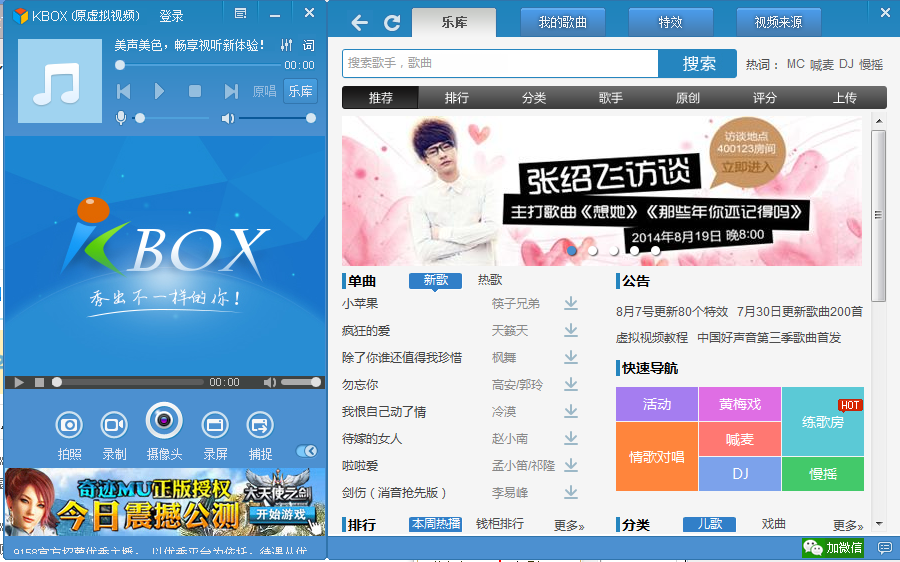Image resolution: width=900 pixels, height=562 pixels.
Task: Open the 虚拟视频教程 announcement link
Action: (651, 338)
